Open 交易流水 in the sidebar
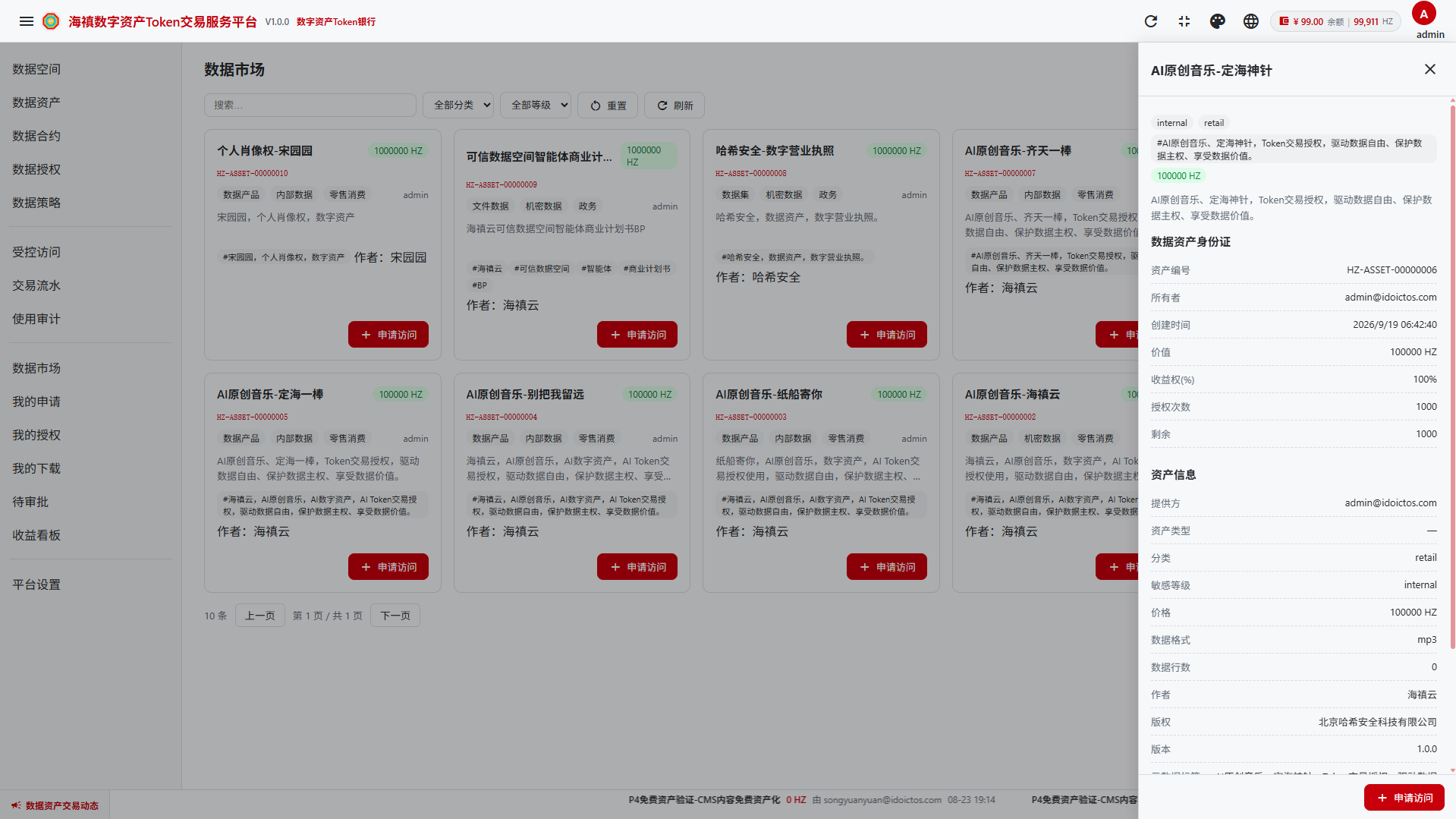 tap(36, 285)
